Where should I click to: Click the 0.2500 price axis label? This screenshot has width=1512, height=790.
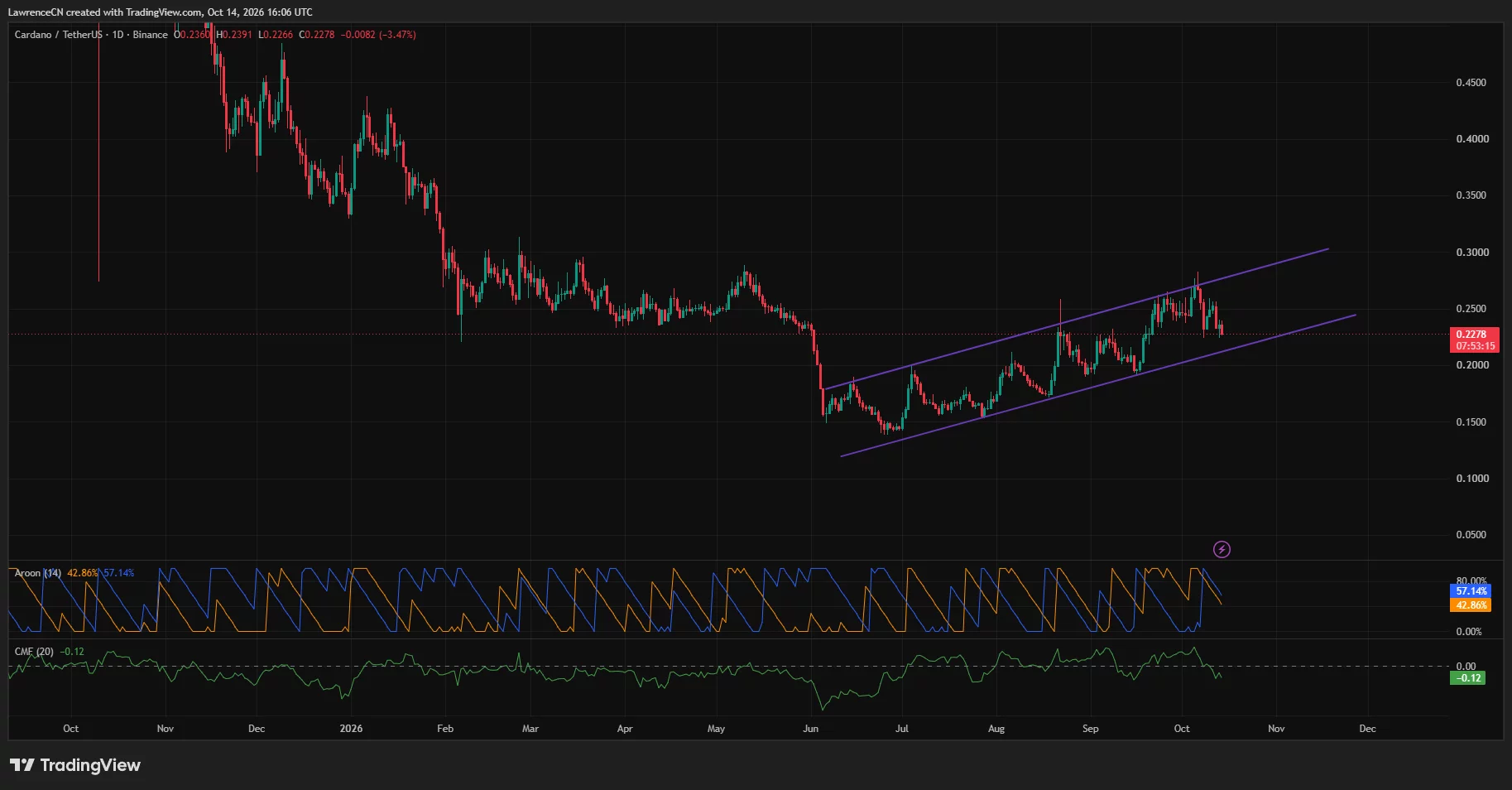[1471, 309]
